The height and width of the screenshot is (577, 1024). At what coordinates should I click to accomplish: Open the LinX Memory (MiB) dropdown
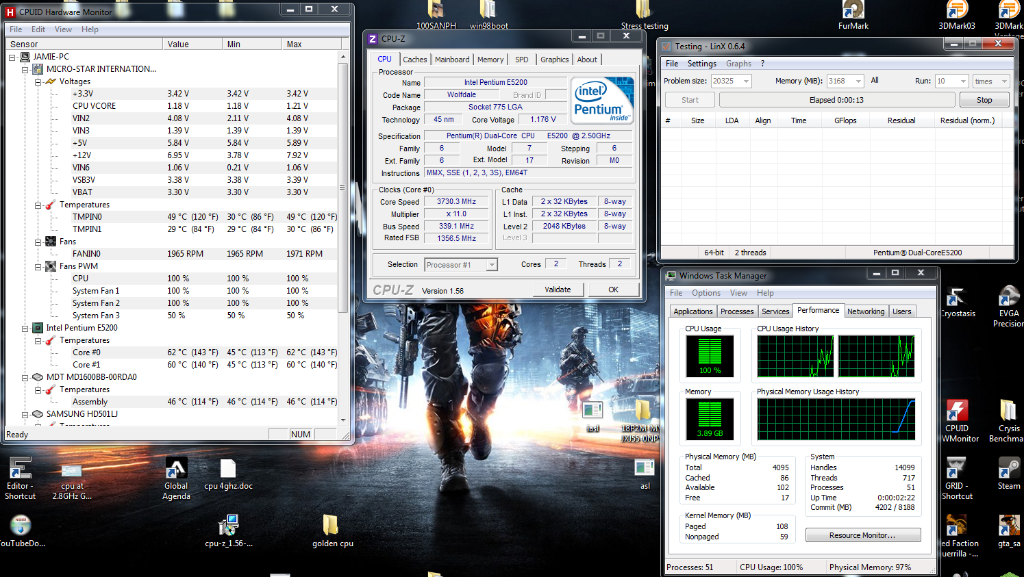click(x=858, y=81)
